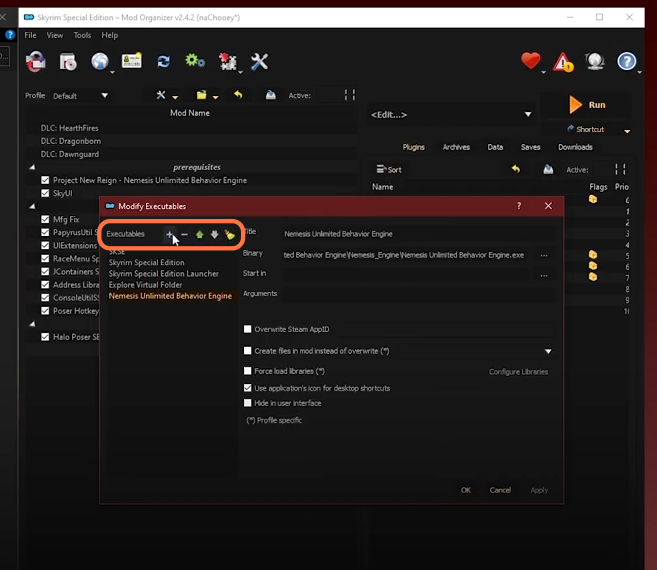This screenshot has width=657, height=570.
Task: Open the Tools menu
Action: [x=82, y=35]
